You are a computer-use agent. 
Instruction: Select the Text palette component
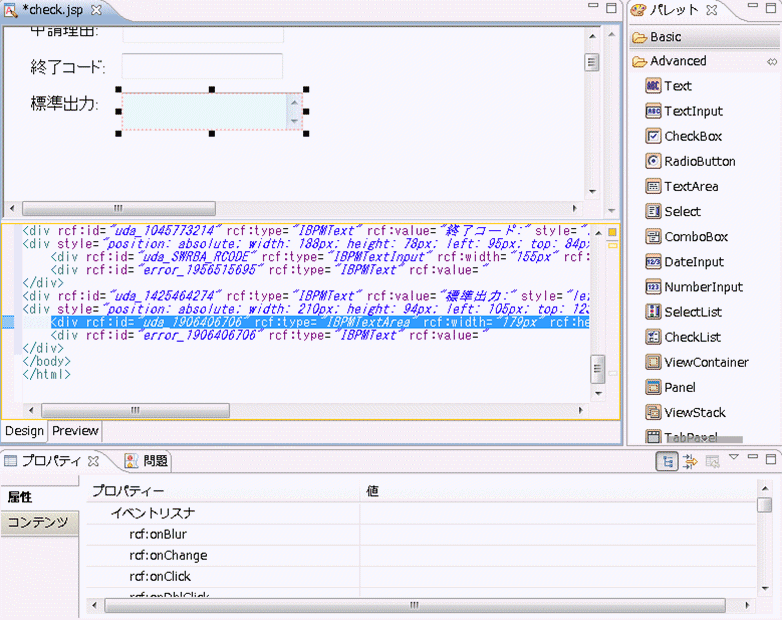677,86
